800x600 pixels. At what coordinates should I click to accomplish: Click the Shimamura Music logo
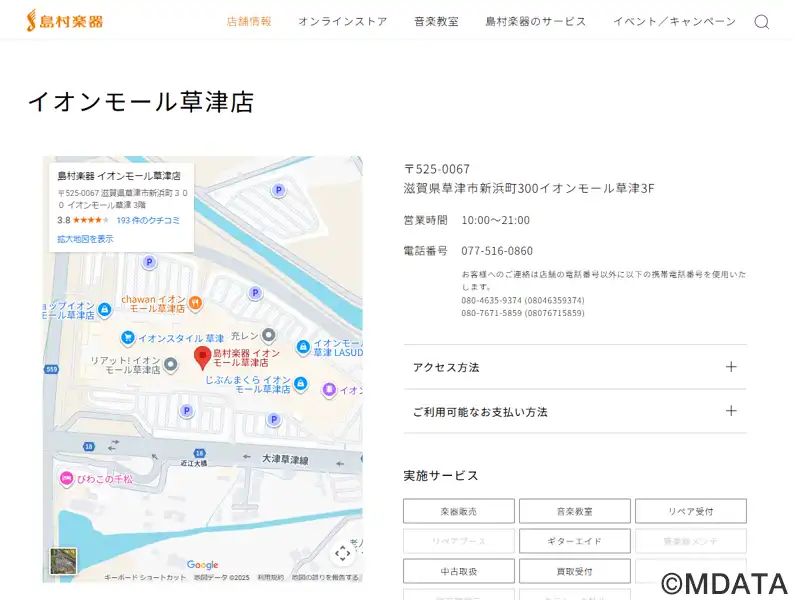pos(65,21)
